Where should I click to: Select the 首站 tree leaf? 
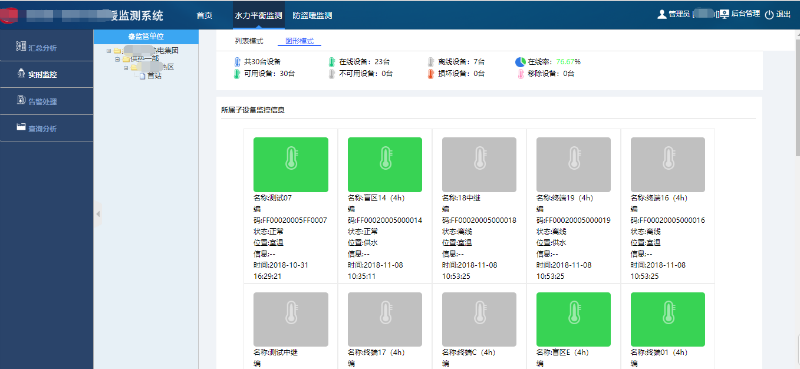coord(151,76)
